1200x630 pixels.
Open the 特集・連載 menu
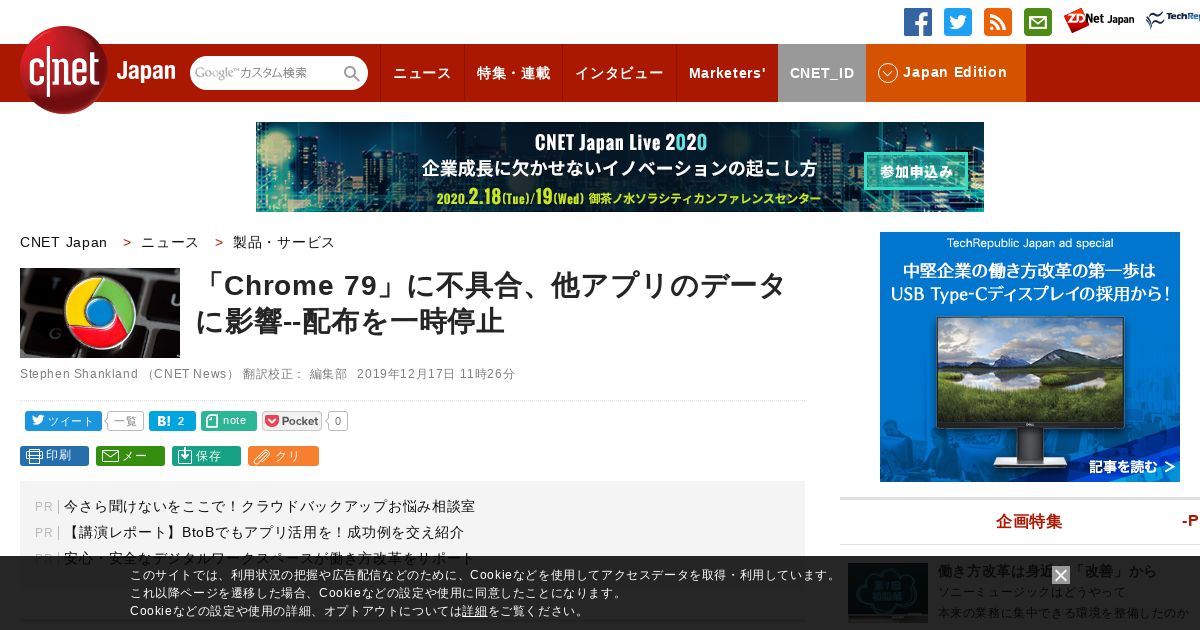pyautogui.click(x=513, y=73)
